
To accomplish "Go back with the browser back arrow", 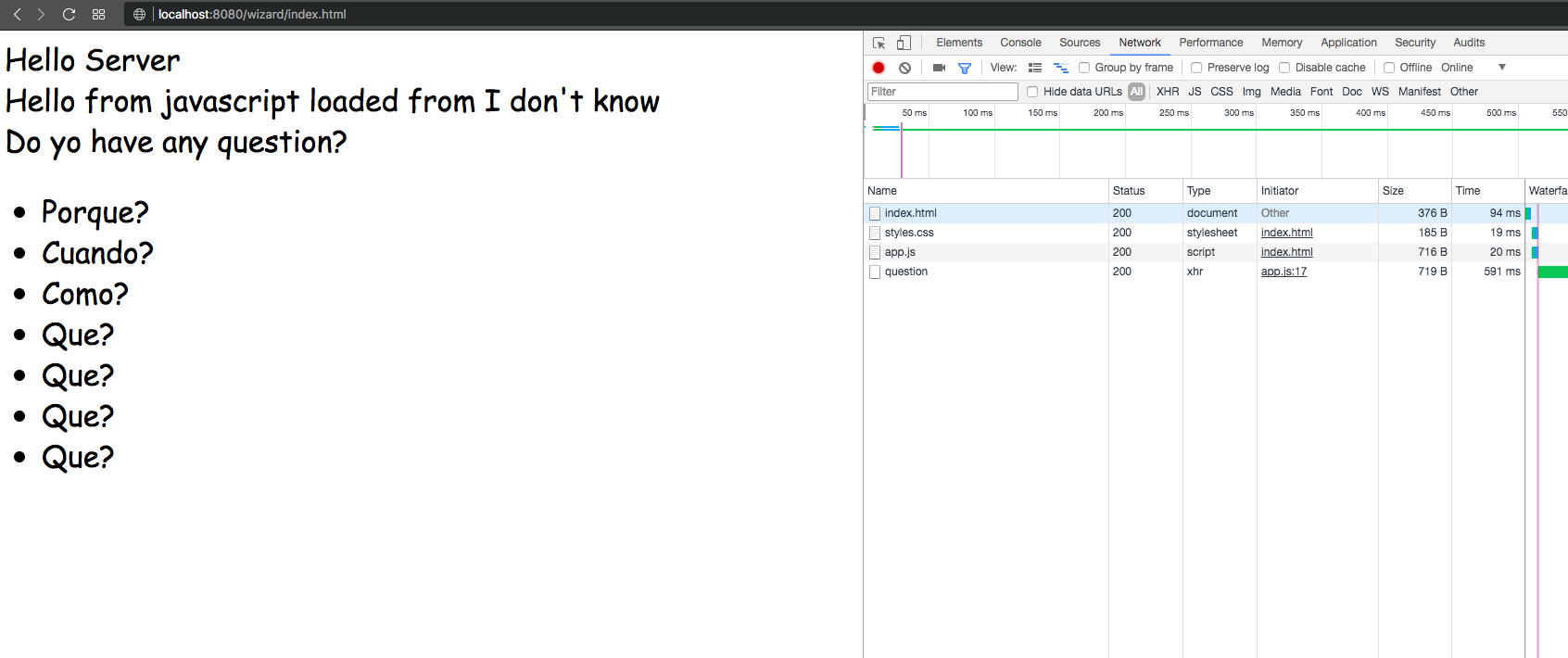I will (17, 14).
